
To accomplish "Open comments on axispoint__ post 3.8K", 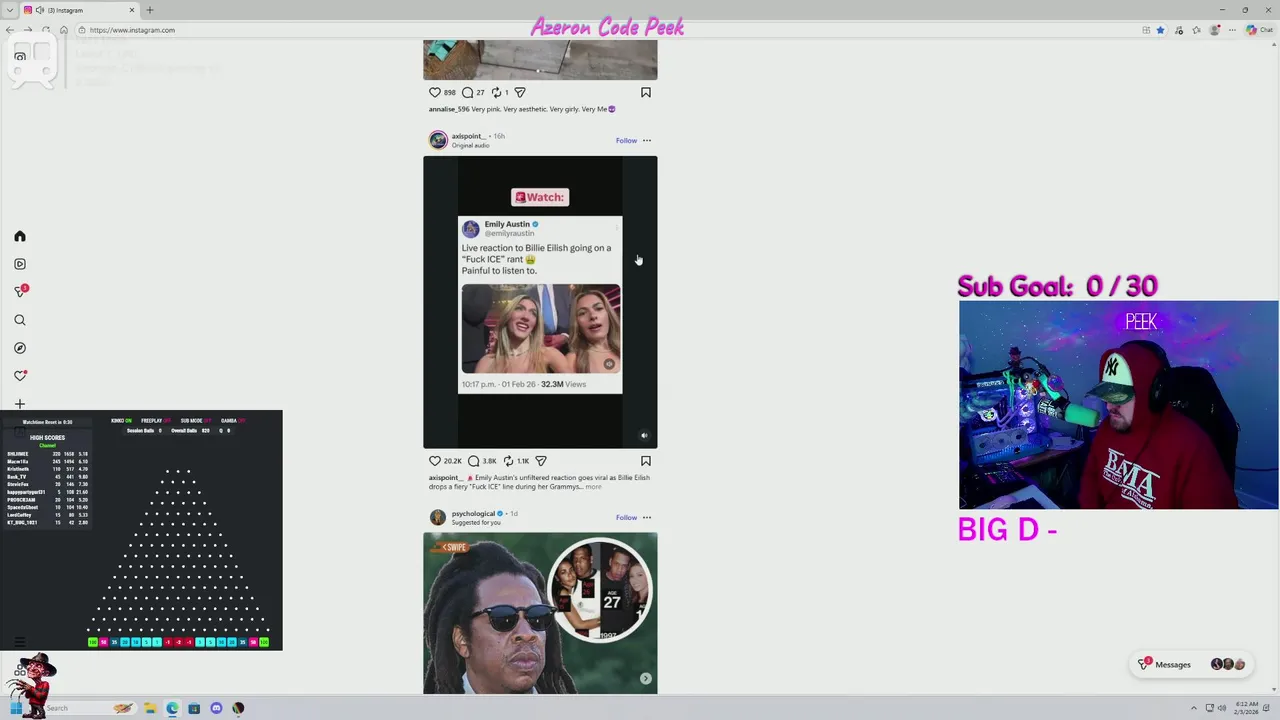I will [x=474, y=461].
